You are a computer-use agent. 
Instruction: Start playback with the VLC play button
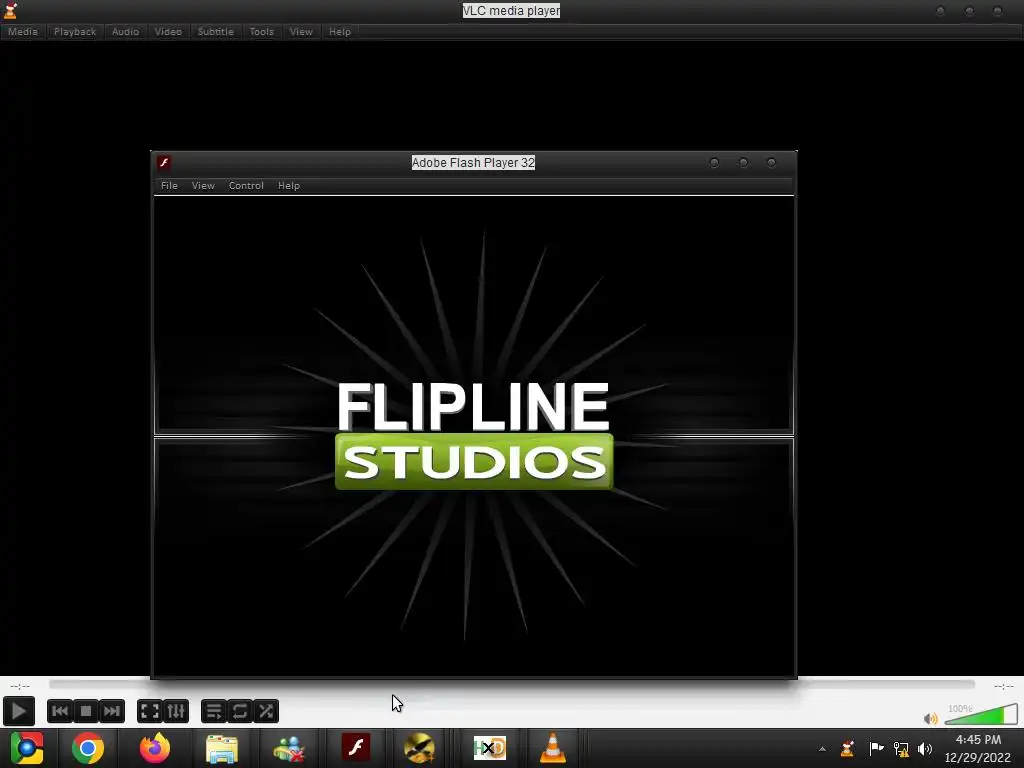18,711
